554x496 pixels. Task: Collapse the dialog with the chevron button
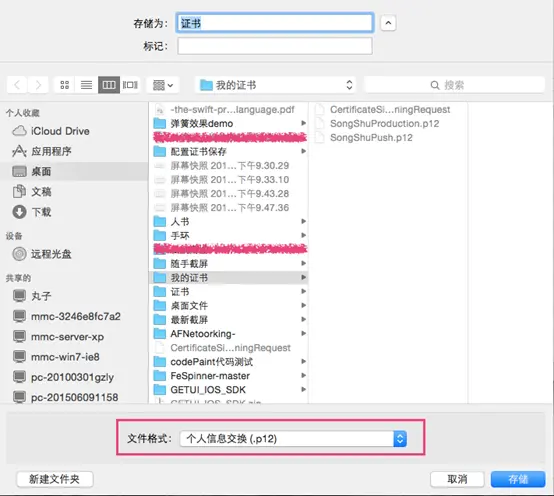coord(388,23)
